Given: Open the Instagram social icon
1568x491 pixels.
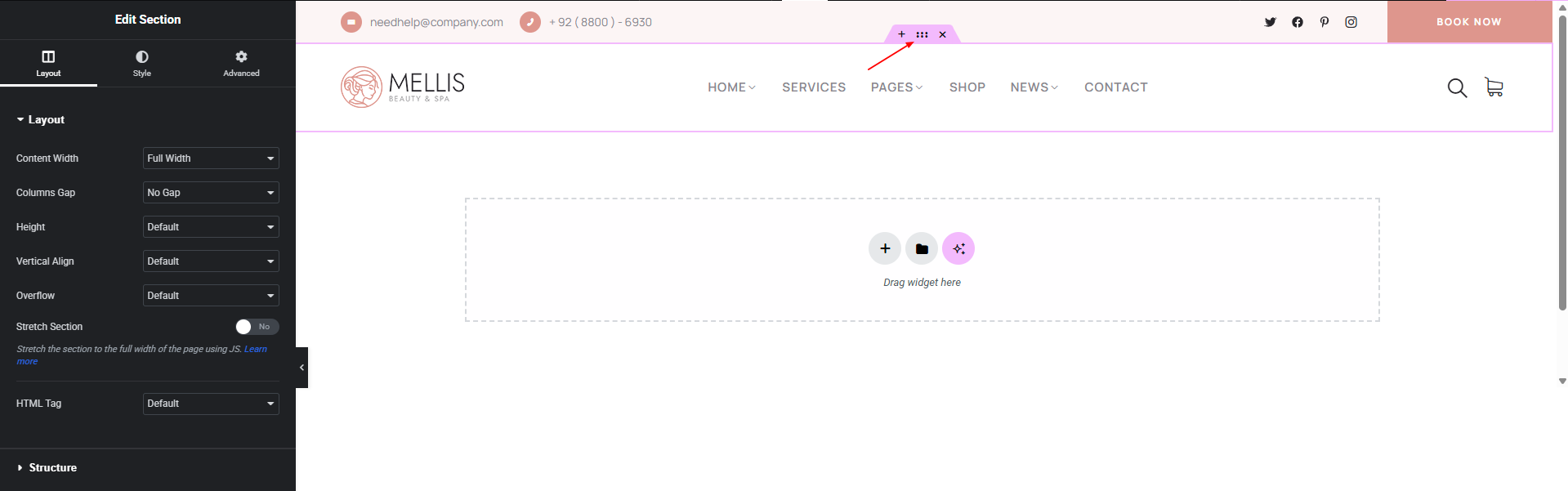Looking at the screenshot, I should coord(1351,22).
